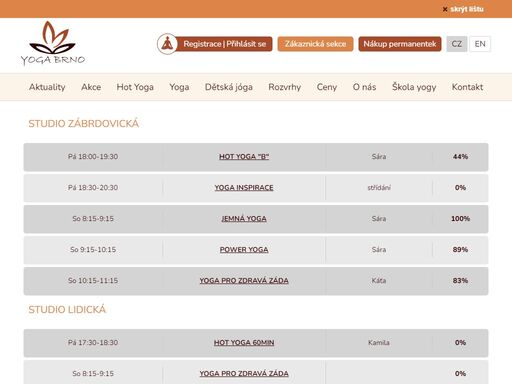
Task: Open the HOT YOGA "B" class link
Action: tap(244, 157)
